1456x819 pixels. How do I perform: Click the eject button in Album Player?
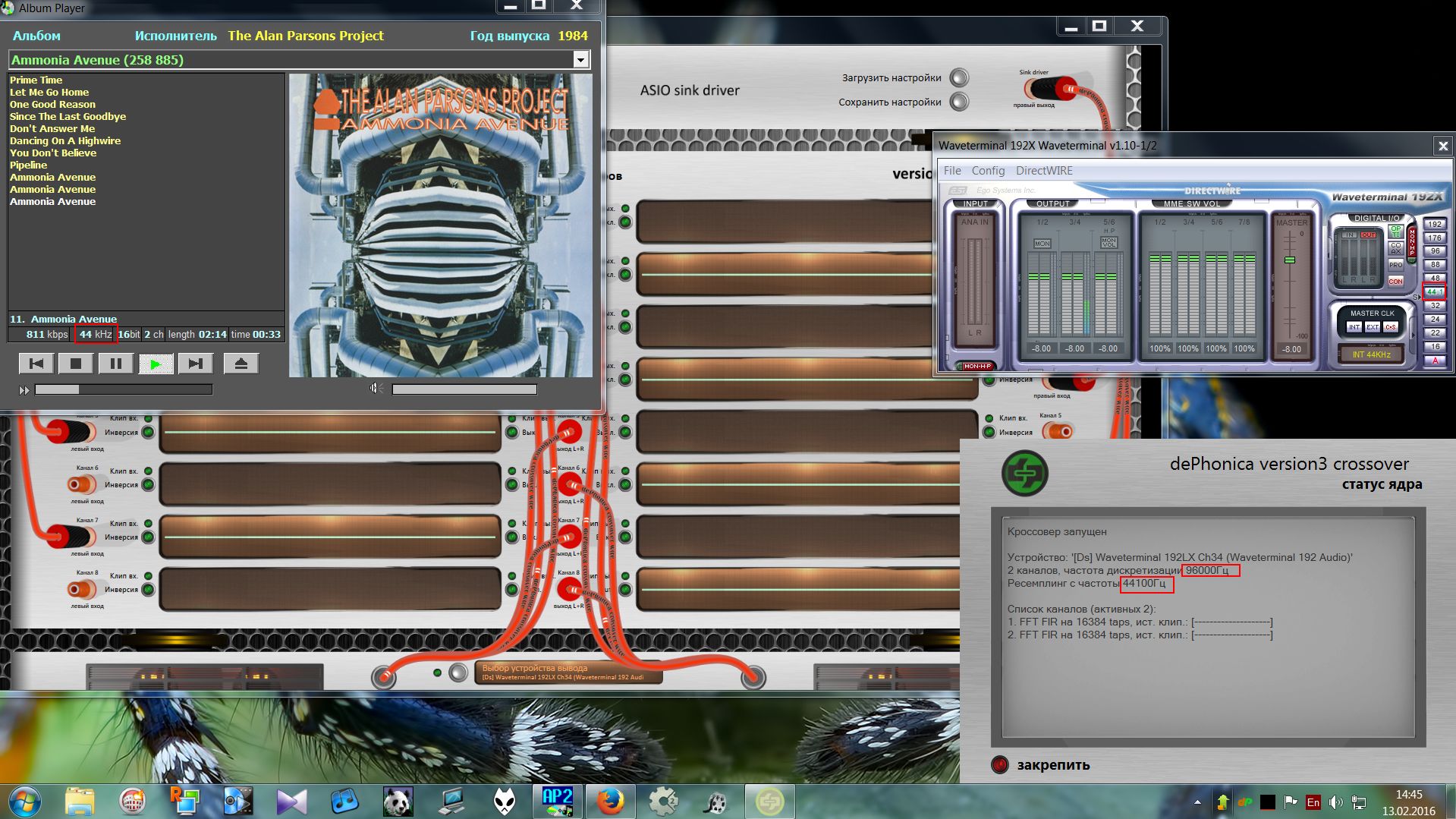pyautogui.click(x=241, y=364)
